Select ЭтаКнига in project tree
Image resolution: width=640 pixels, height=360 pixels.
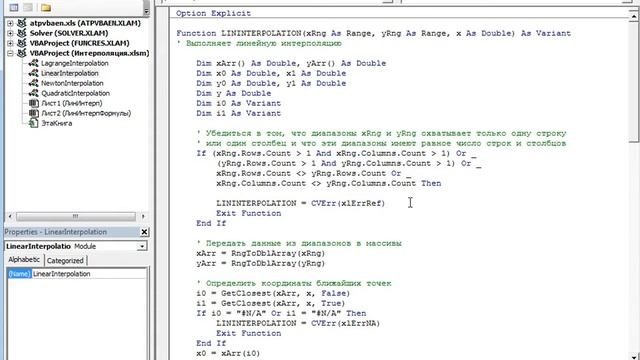57,123
